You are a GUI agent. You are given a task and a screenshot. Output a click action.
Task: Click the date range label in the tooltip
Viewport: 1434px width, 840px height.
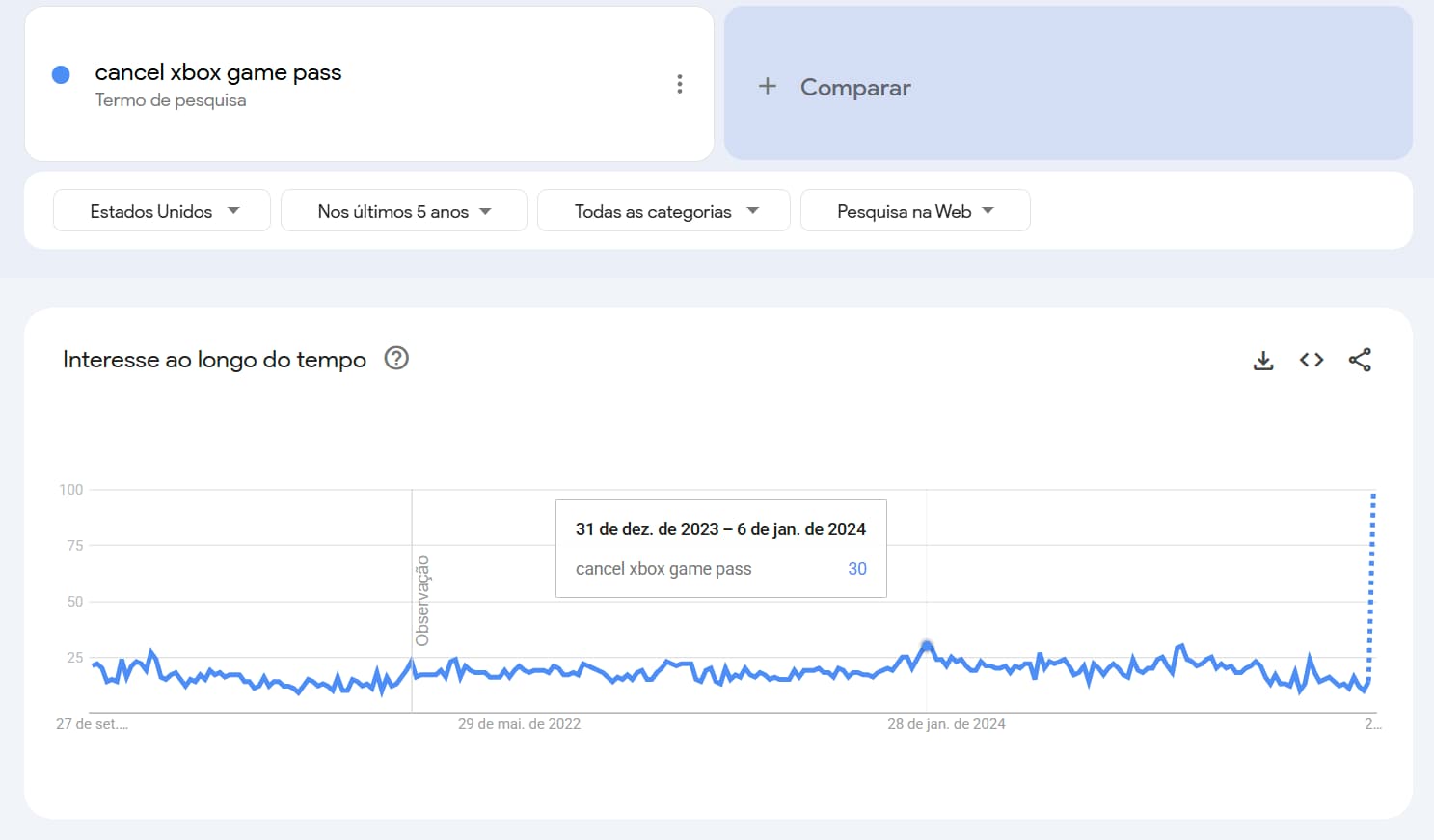[x=720, y=528]
